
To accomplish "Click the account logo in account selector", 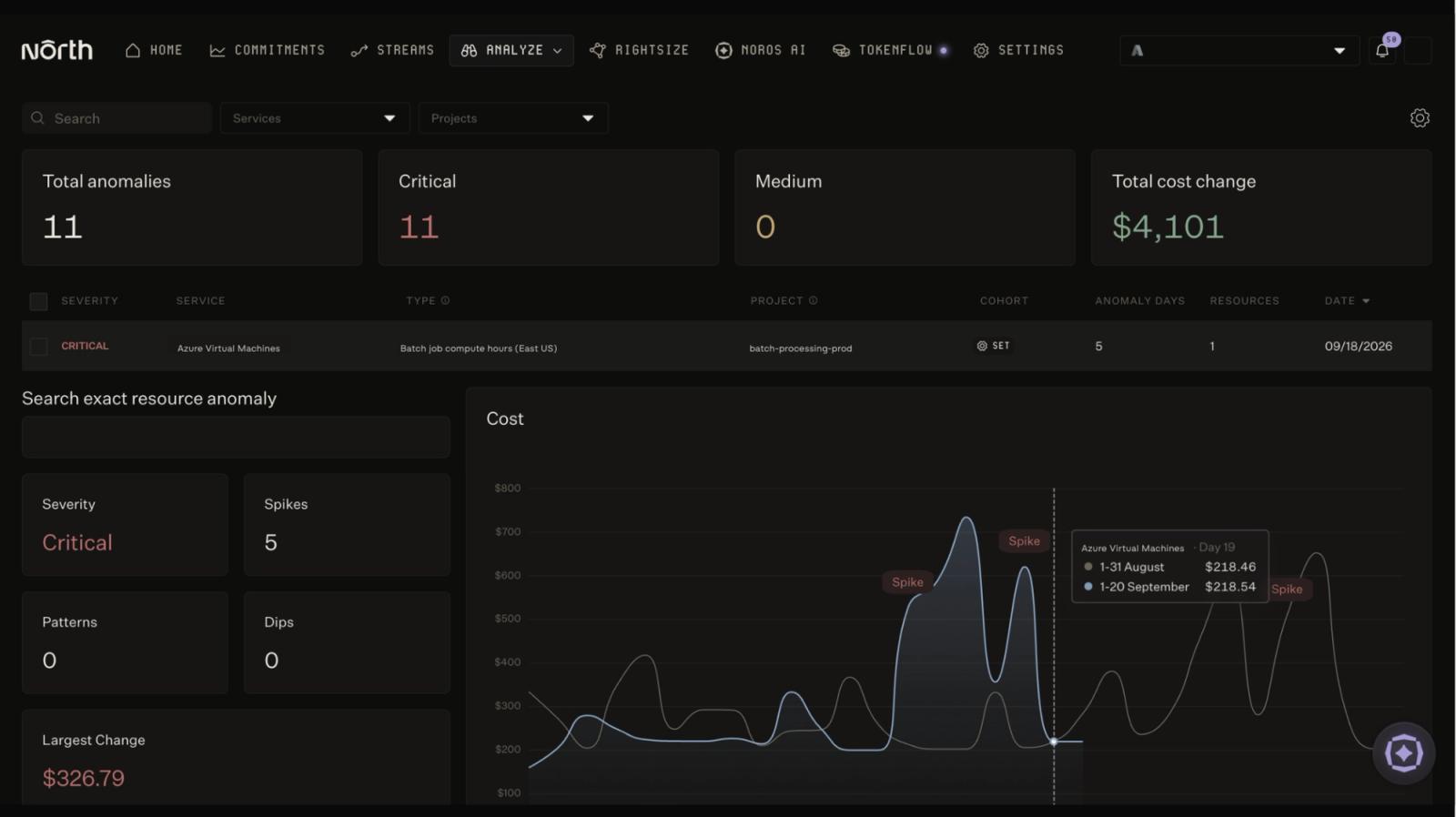I will (1137, 51).
